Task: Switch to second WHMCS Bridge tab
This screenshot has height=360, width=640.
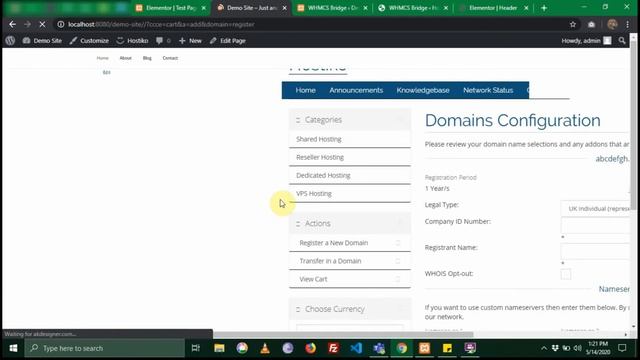Action: [x=413, y=8]
